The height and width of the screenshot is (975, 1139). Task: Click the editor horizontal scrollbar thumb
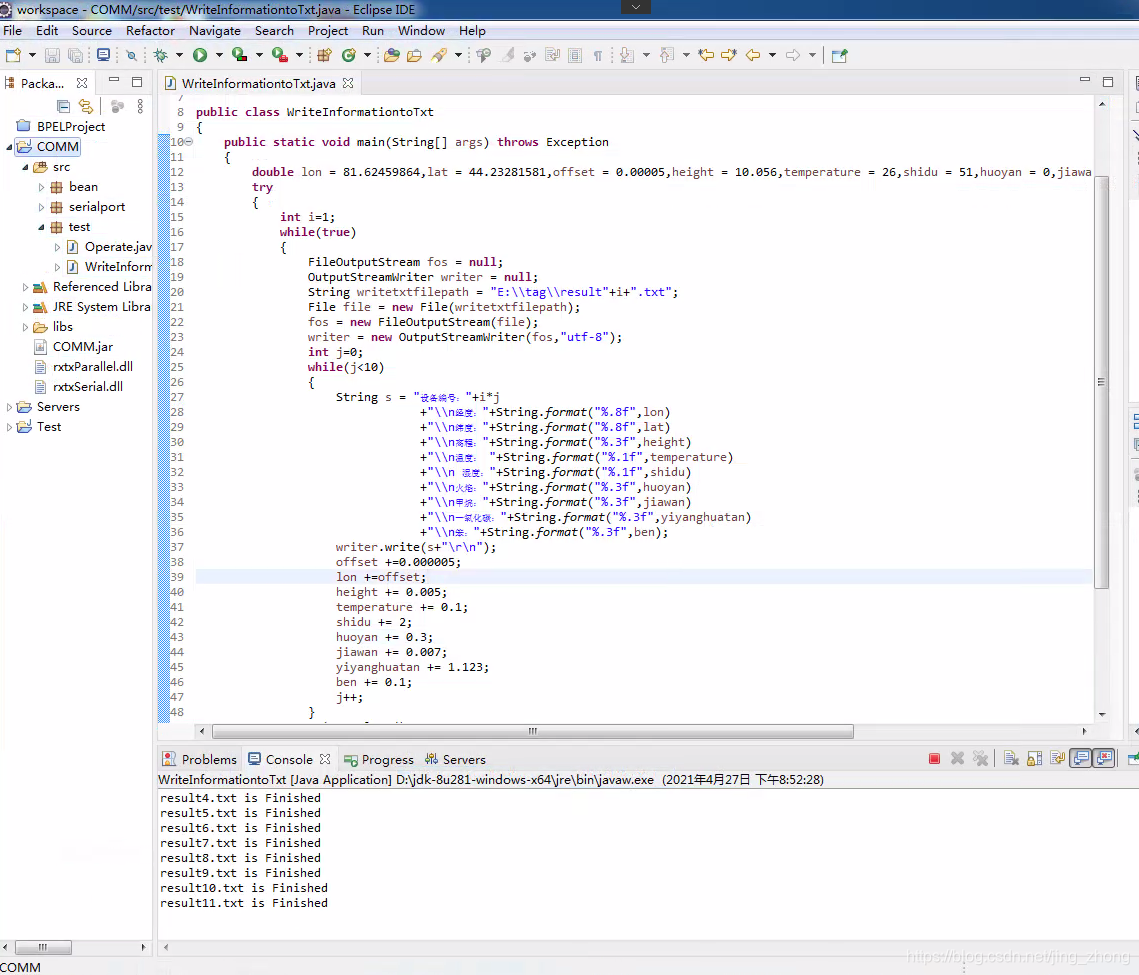532,731
